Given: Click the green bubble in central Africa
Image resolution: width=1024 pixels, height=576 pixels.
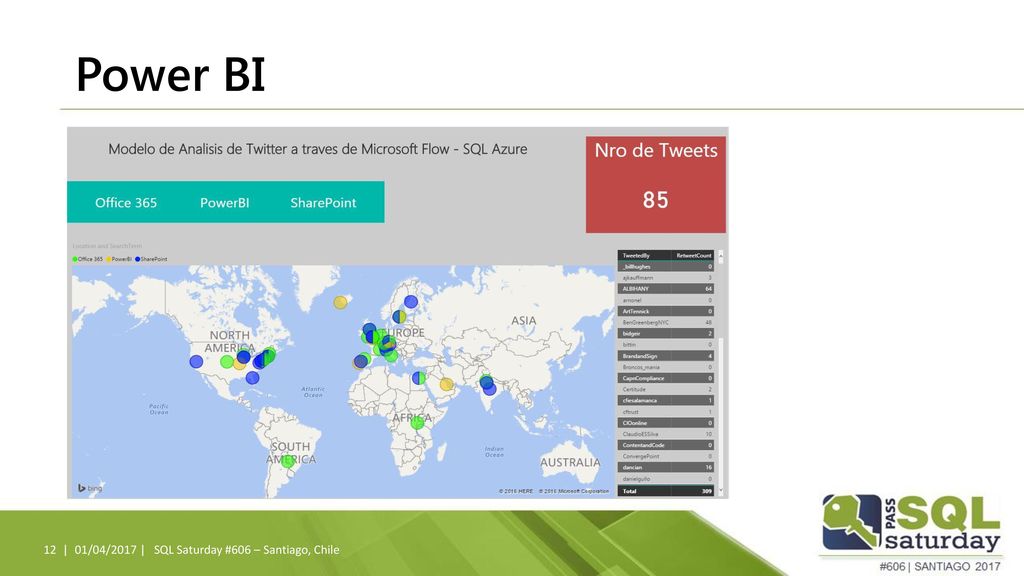Looking at the screenshot, I should tap(417, 423).
